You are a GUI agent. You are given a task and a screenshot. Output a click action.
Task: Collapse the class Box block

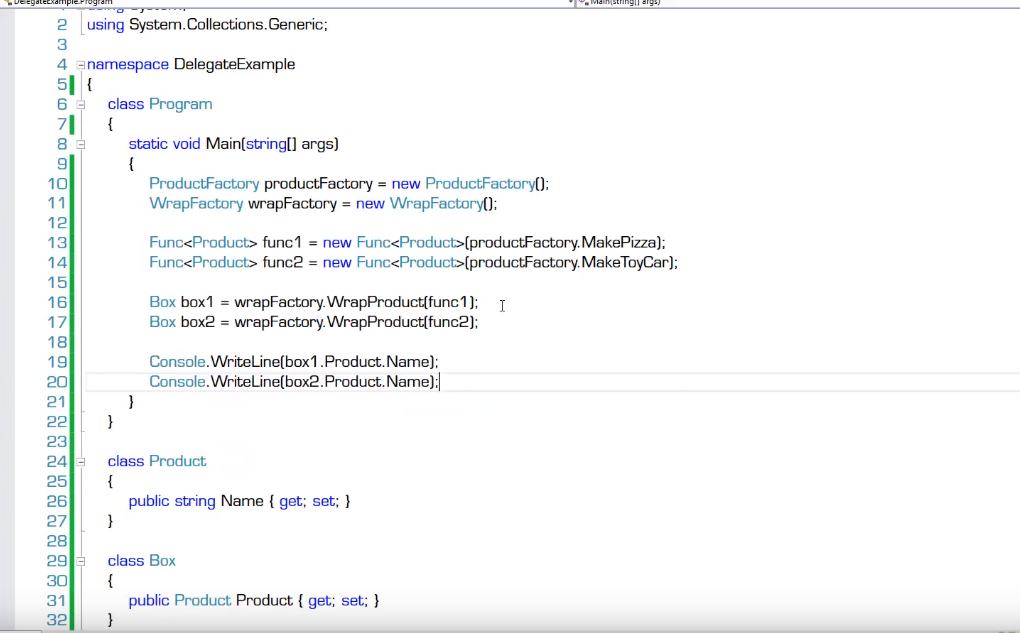[81, 561]
